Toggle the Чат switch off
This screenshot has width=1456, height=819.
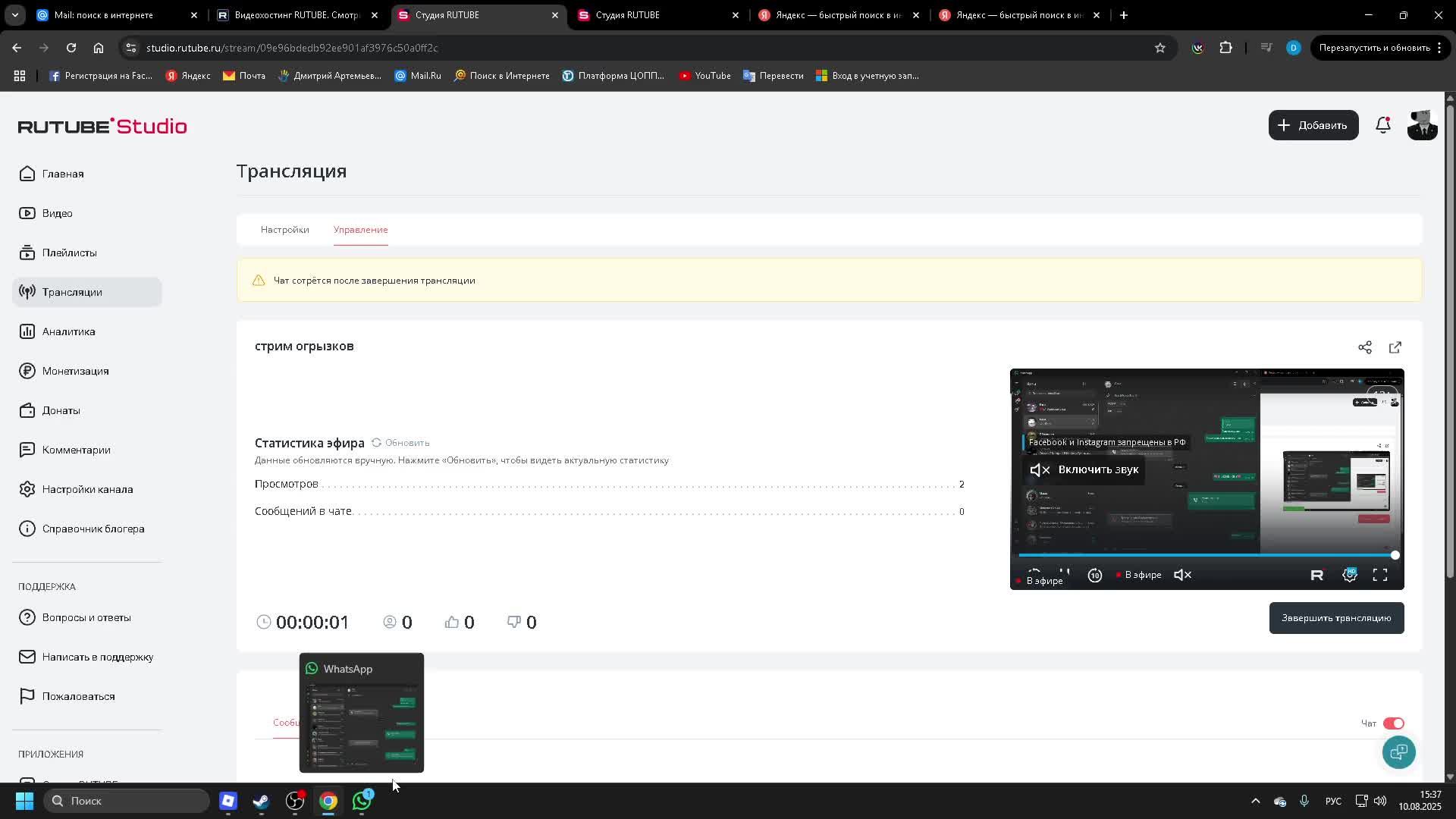1394,723
